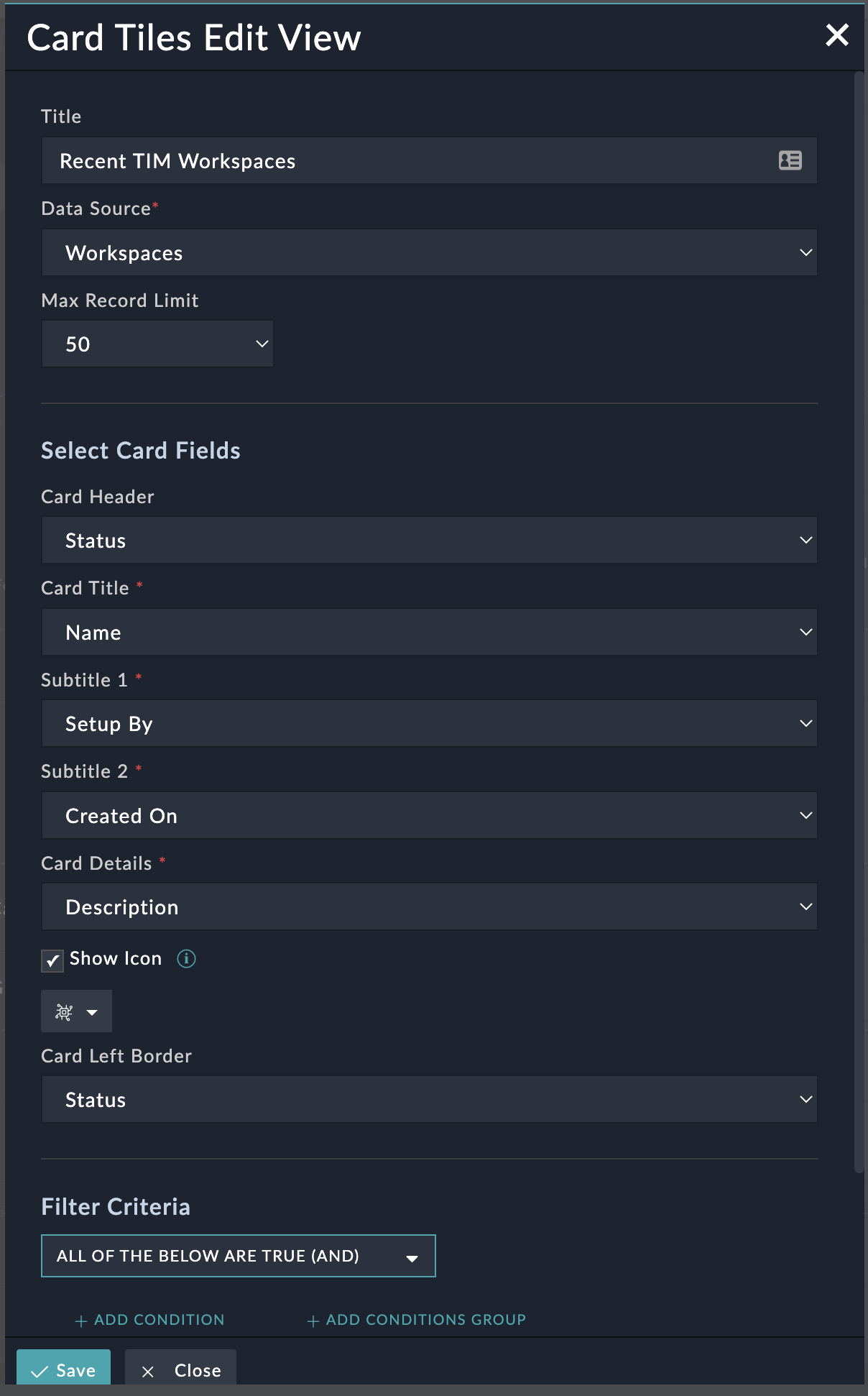
Task: Click the plus icon for Add Conditions Group
Action: 313,1321
